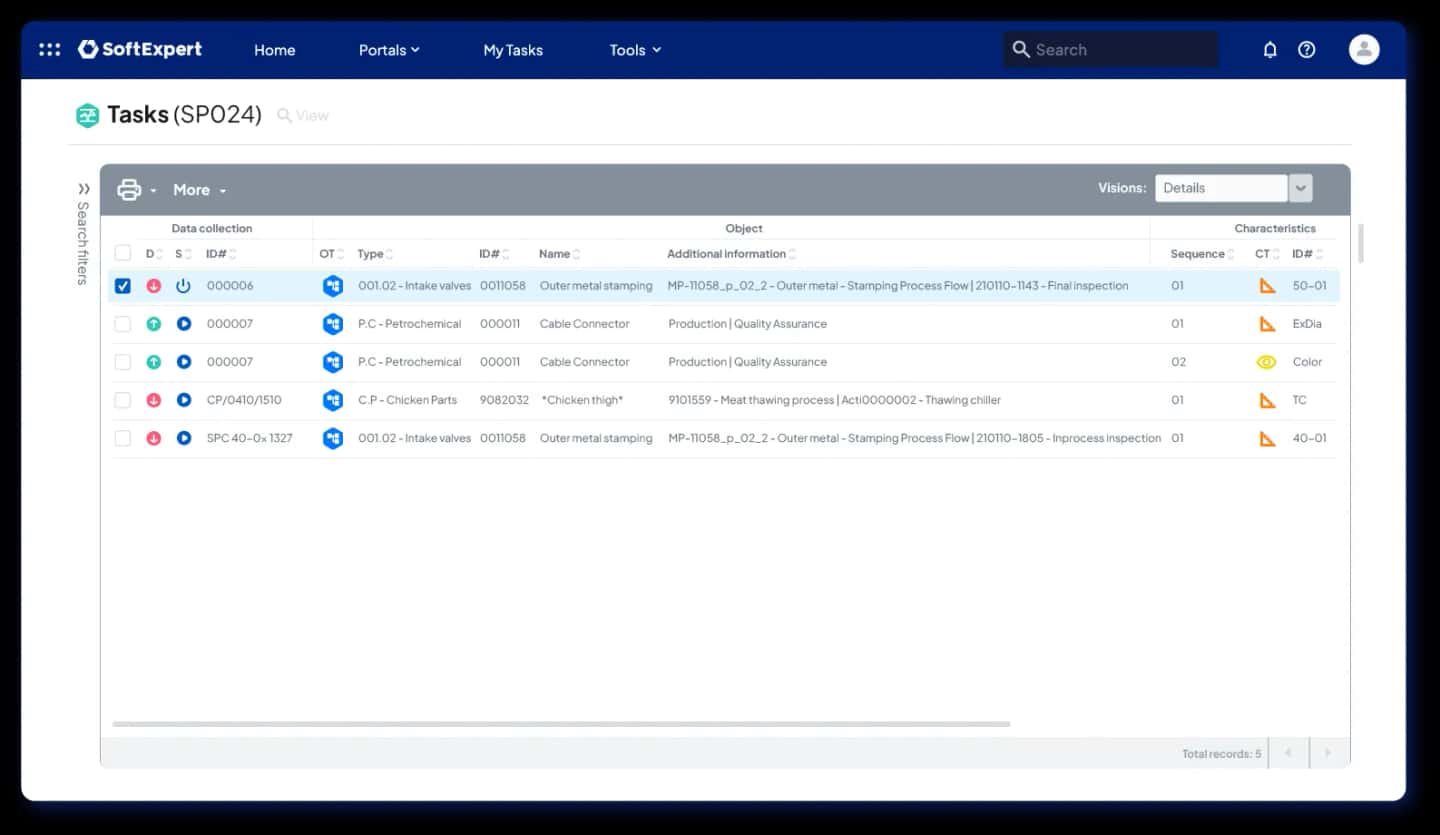Screen dimensions: 1440x835
Task: Toggle the select-all header checkbox
Action: (x=123, y=254)
